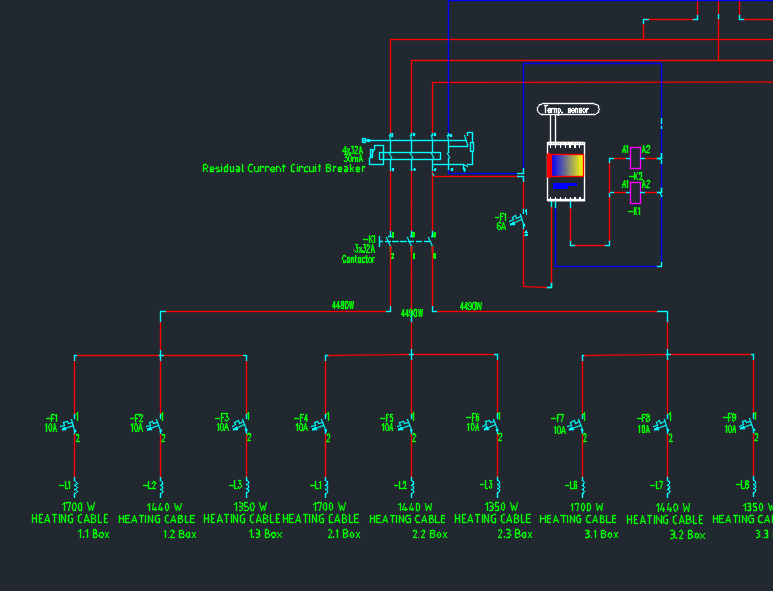This screenshot has height=591, width=773.
Task: Click 'HEATING CABLE' text above 1.1 Box
Action: tap(70, 519)
